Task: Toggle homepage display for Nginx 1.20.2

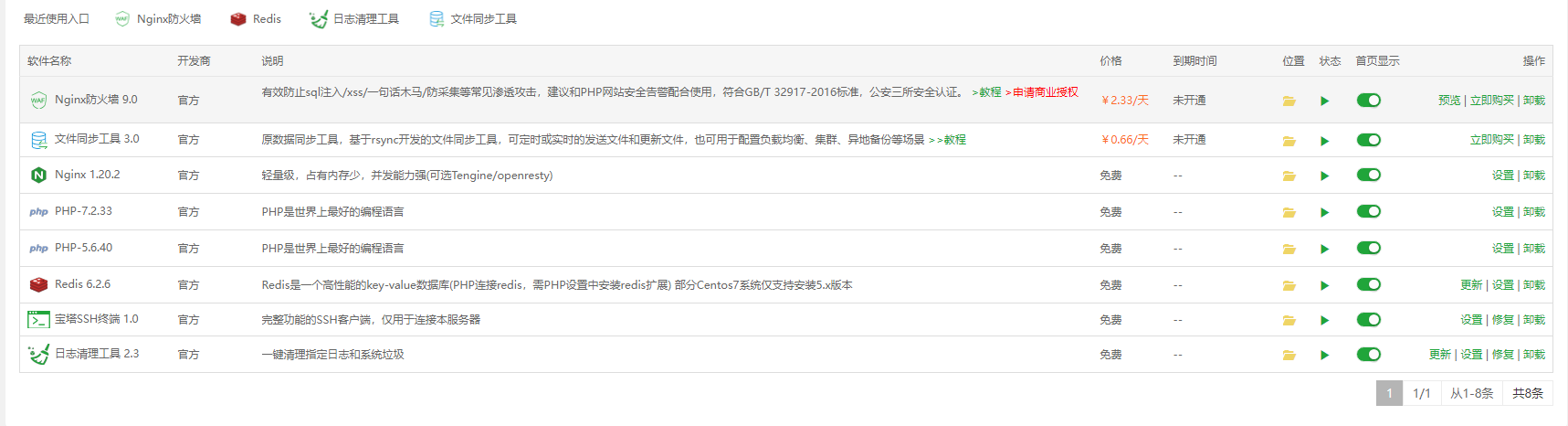Action: point(1368,175)
